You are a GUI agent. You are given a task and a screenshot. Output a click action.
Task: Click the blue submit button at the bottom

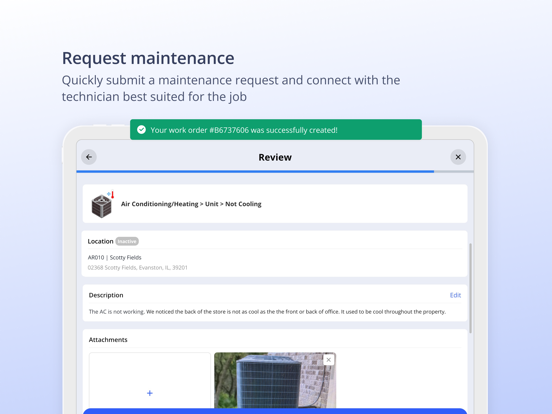tap(275, 411)
